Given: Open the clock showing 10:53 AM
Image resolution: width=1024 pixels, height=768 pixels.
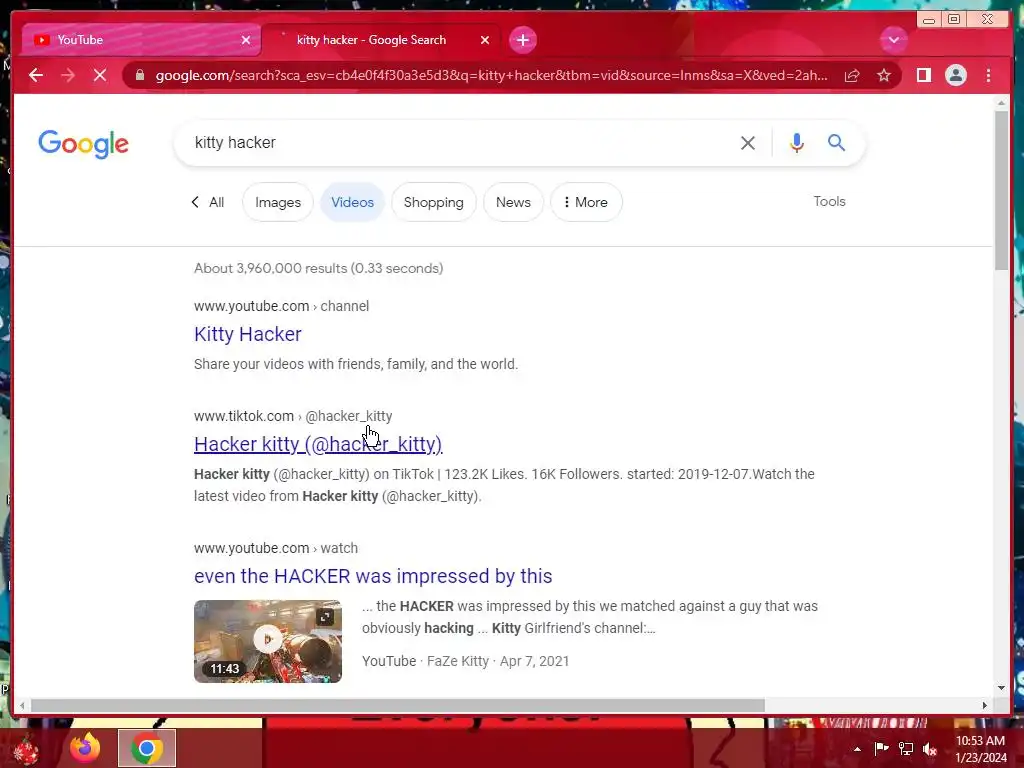Looking at the screenshot, I should pyautogui.click(x=981, y=749).
